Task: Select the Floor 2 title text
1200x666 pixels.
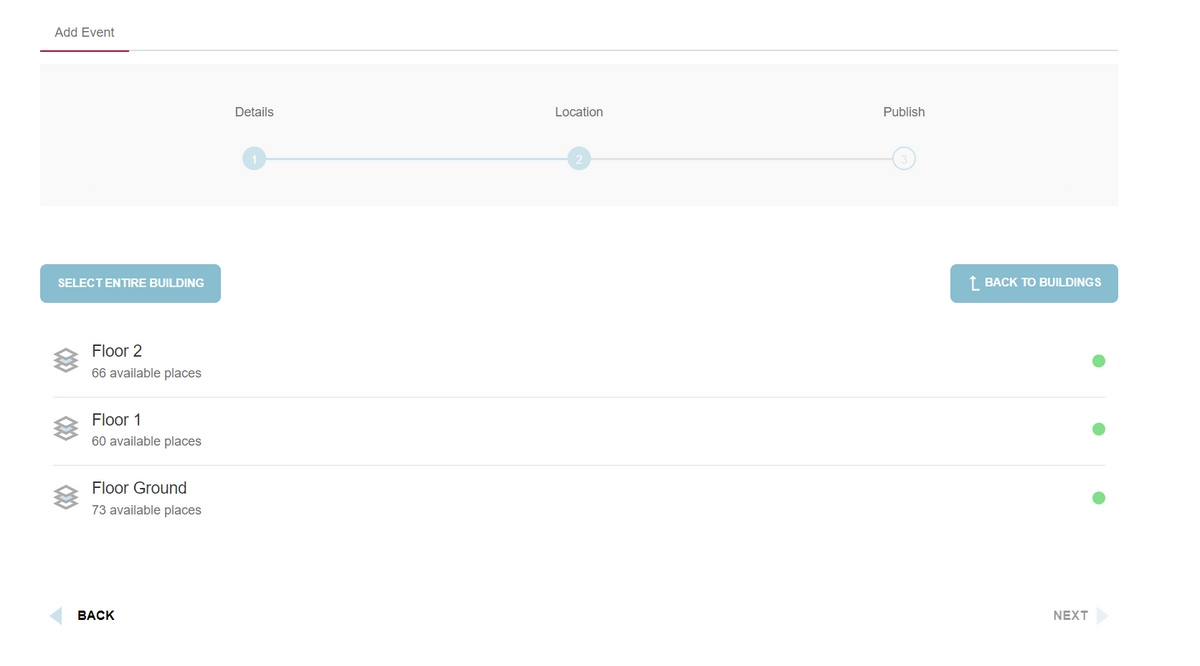Action: [117, 351]
